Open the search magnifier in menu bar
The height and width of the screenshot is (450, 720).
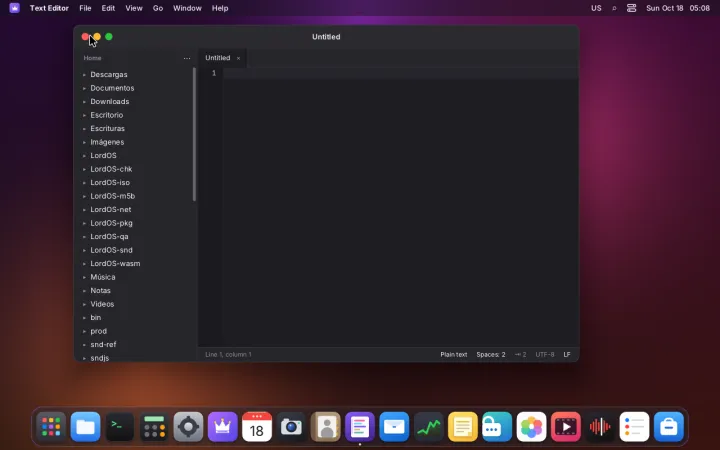(614, 8)
